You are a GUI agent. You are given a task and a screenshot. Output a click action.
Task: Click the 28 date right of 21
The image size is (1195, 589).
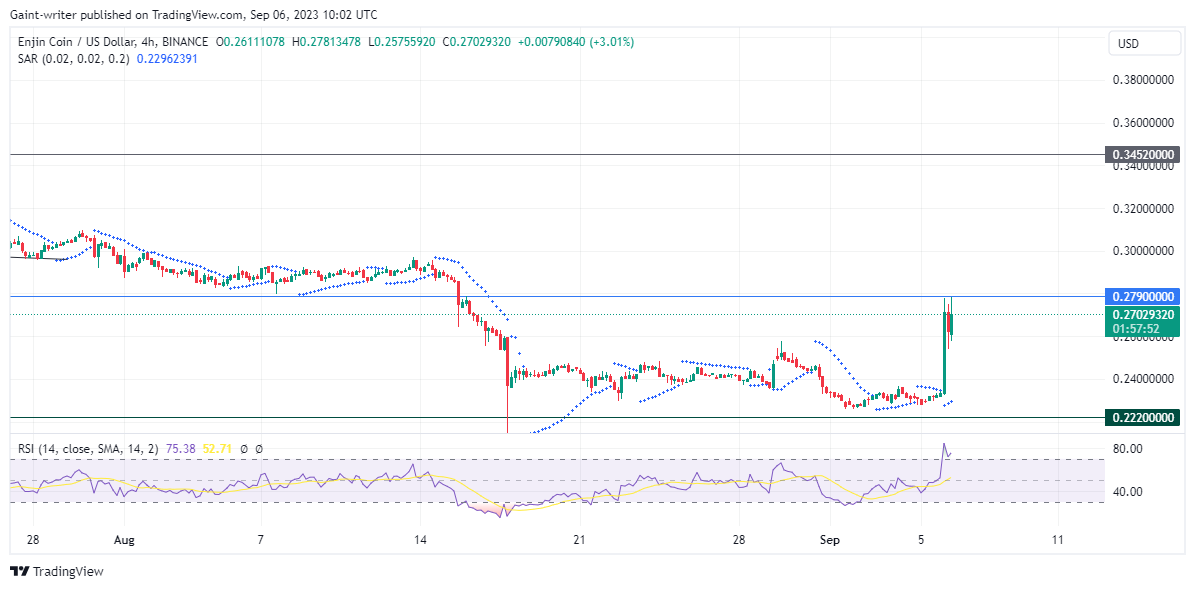(x=738, y=540)
